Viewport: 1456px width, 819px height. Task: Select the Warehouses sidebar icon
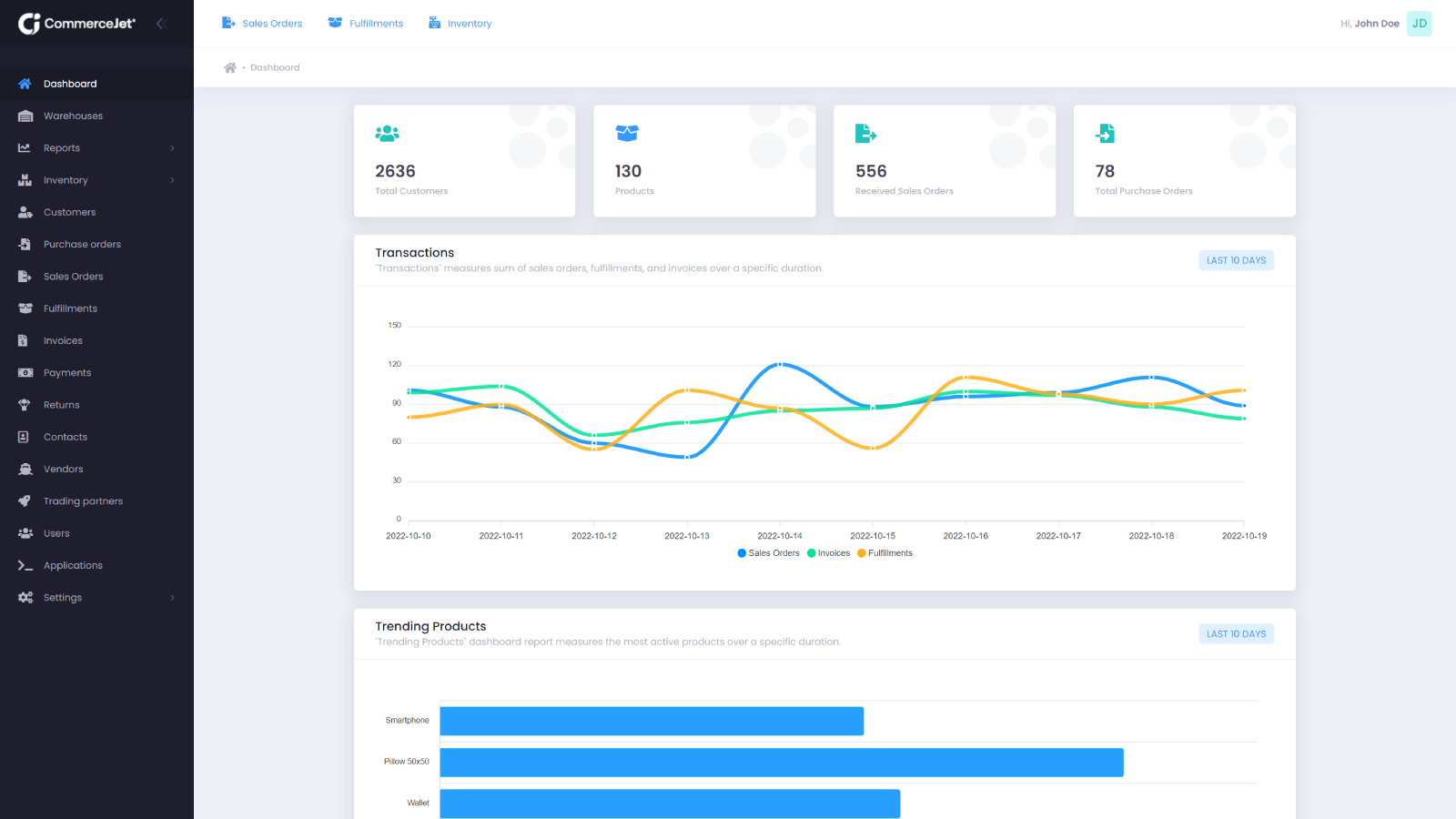(26, 116)
